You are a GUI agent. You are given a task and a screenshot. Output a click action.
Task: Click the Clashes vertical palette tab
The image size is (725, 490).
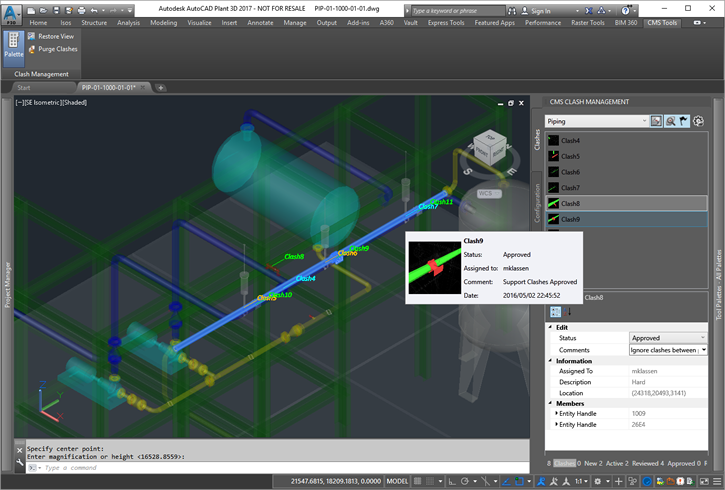(537, 140)
